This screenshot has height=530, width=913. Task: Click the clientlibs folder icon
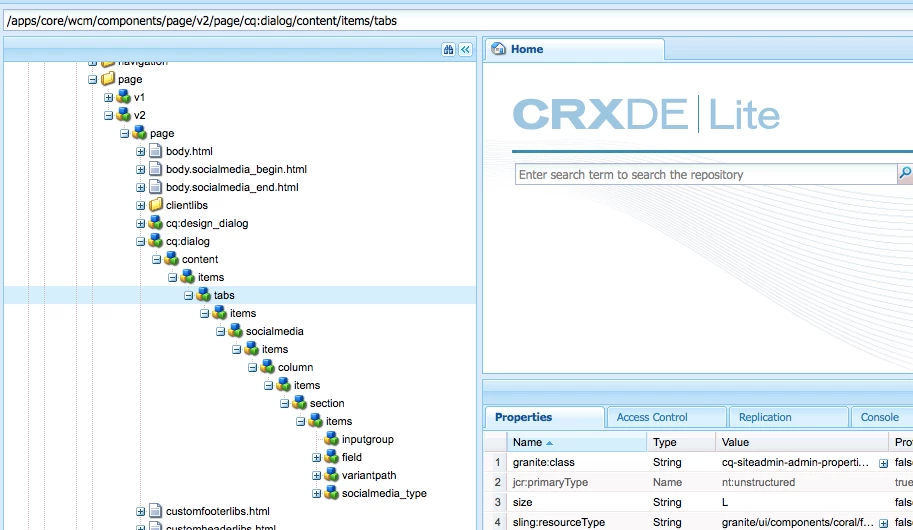pos(155,204)
